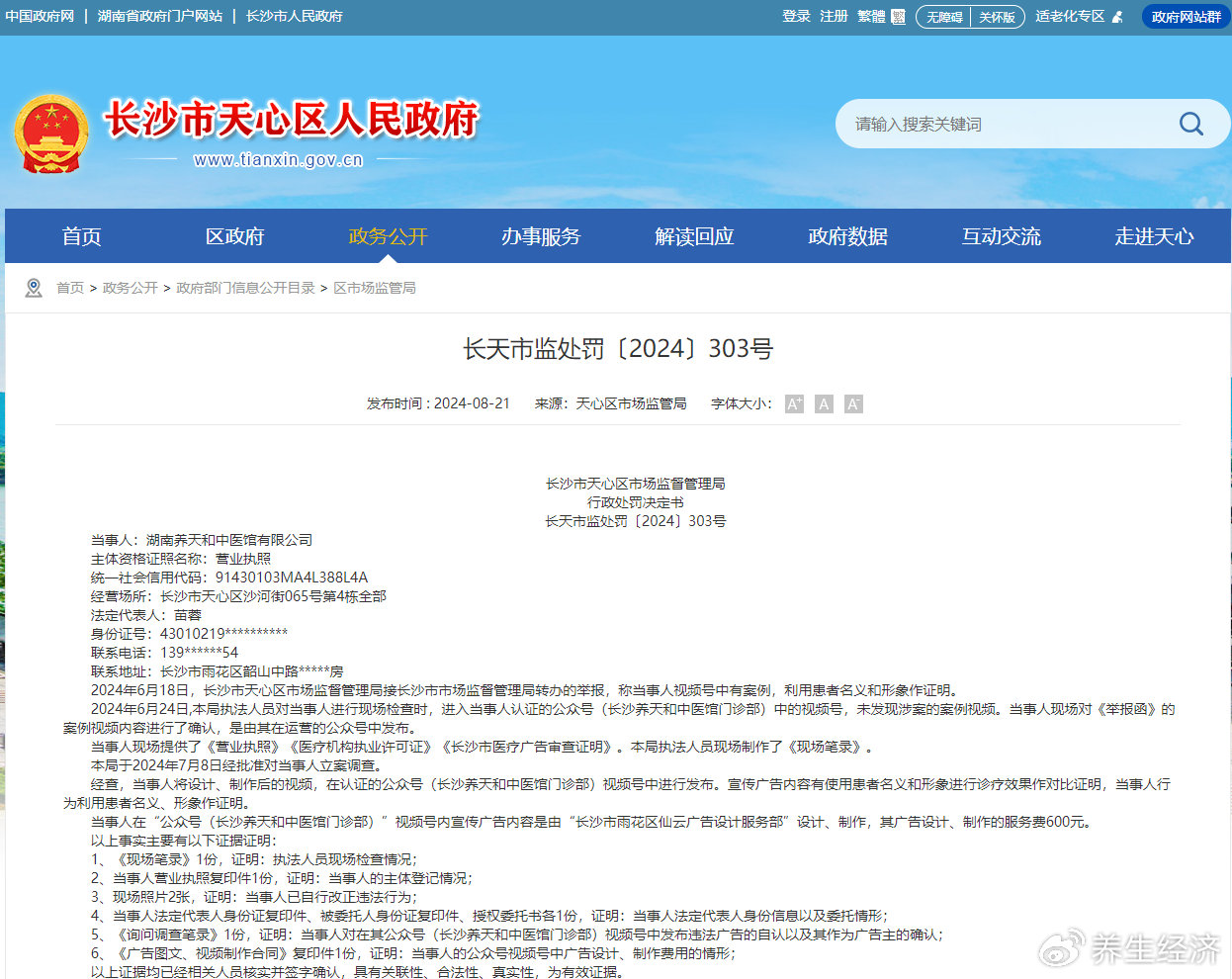Click the search magnifier icon
Image resolution: width=1232 pixels, height=979 pixels.
tap(1190, 124)
